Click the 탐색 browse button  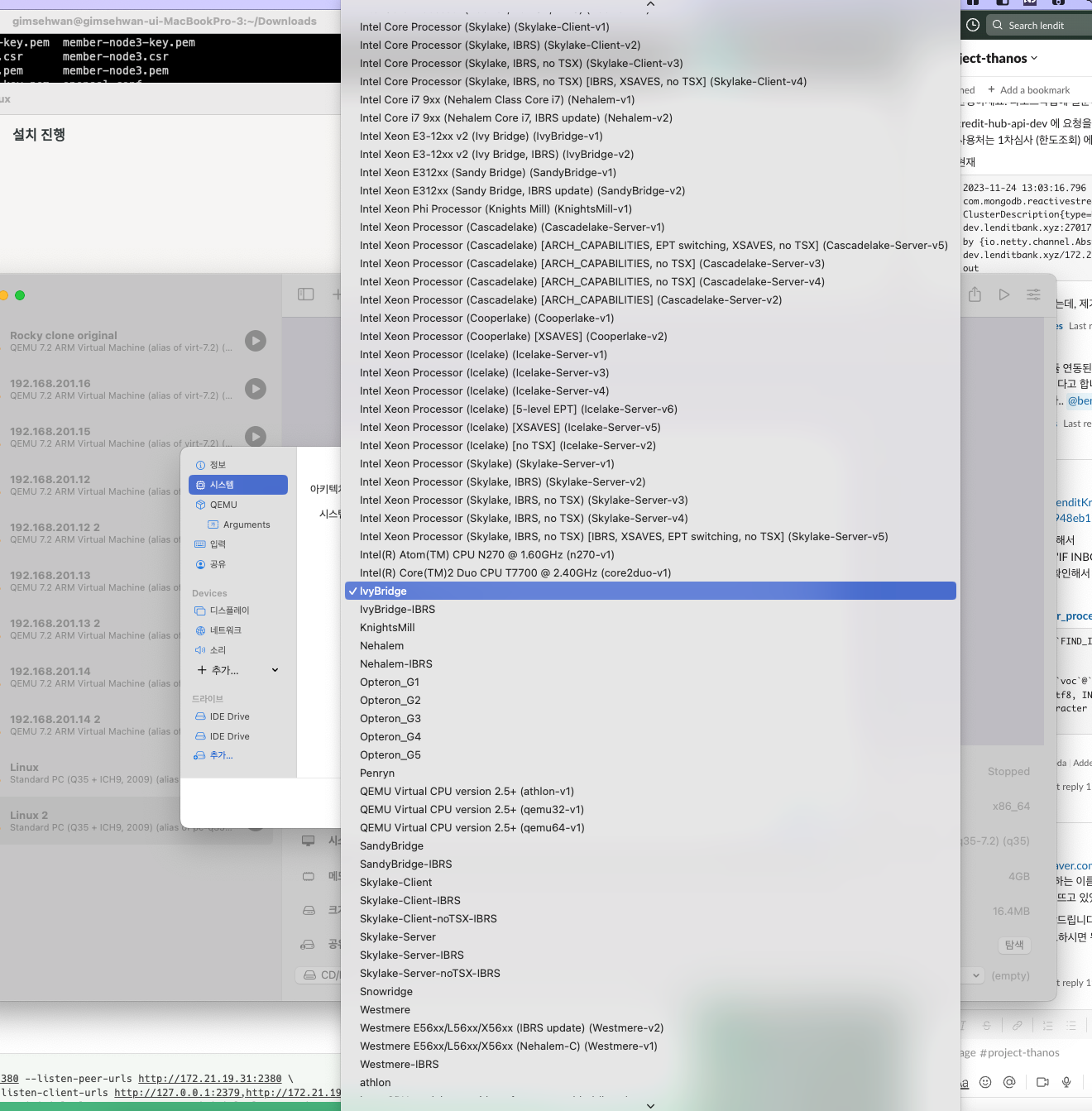click(1014, 945)
